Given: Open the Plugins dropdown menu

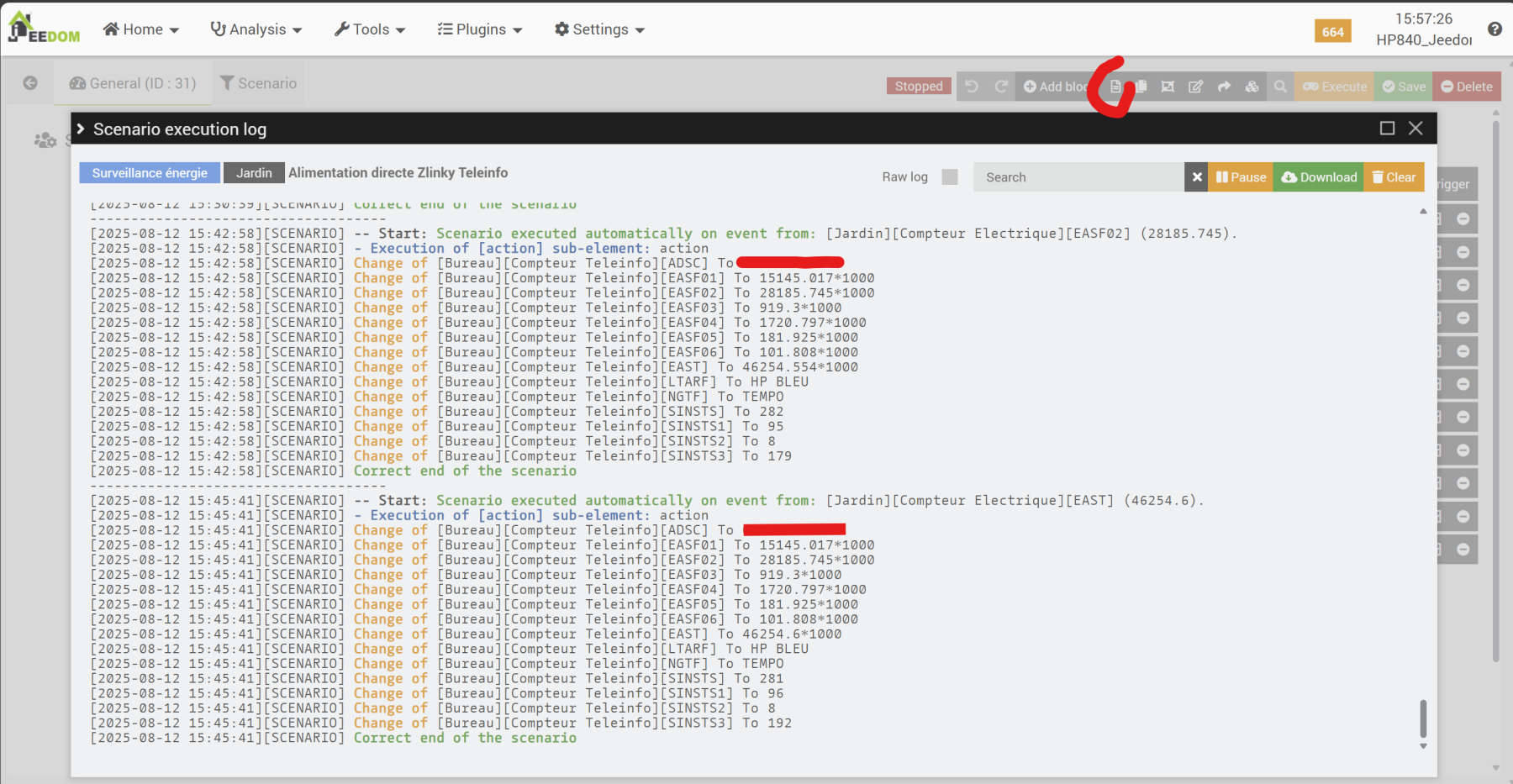Looking at the screenshot, I should (480, 29).
